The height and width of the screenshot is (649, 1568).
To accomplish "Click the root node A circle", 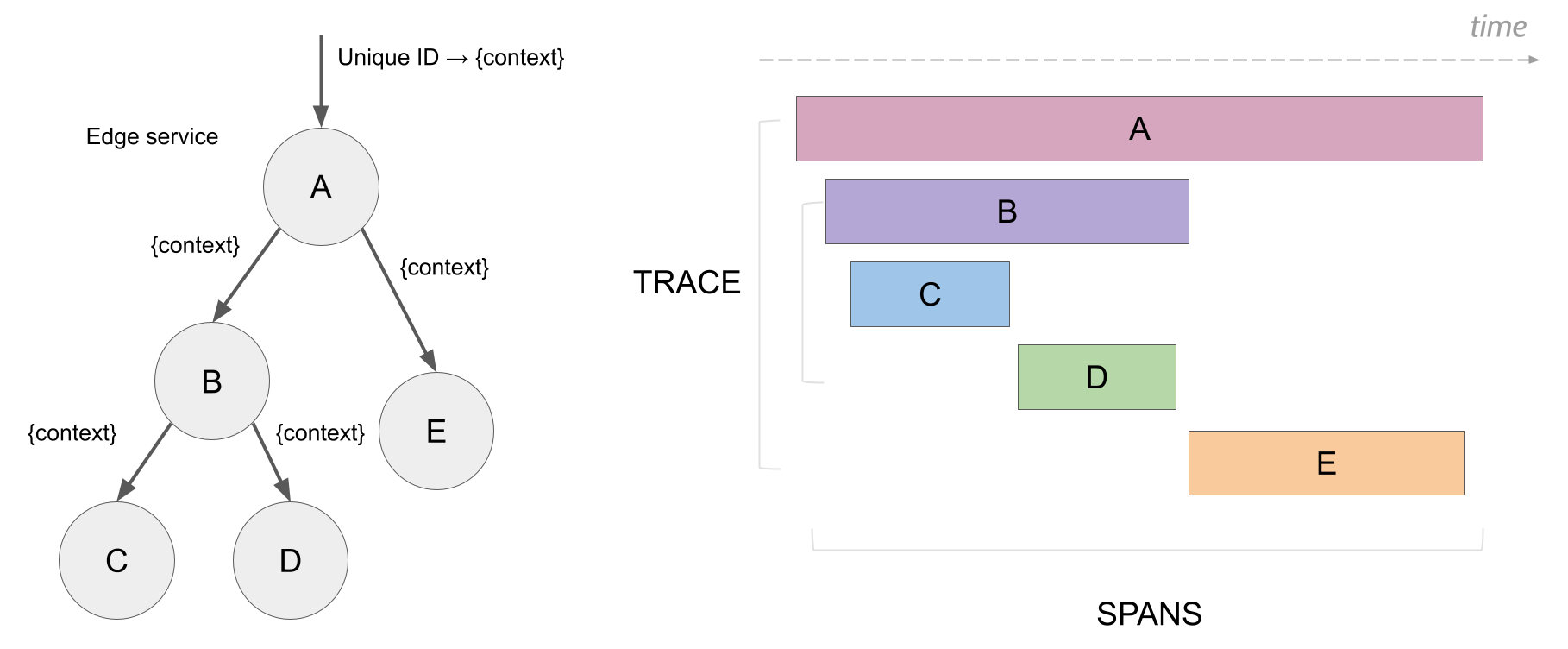I will pyautogui.click(x=321, y=186).
